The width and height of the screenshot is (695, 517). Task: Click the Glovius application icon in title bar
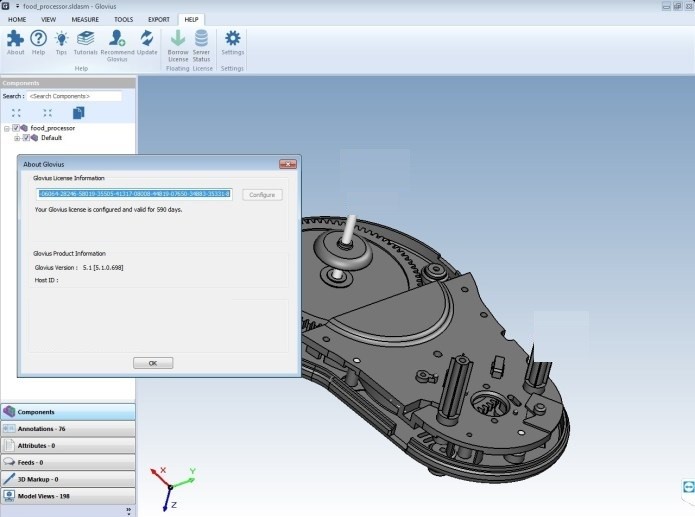pyautogui.click(x=5, y=6)
